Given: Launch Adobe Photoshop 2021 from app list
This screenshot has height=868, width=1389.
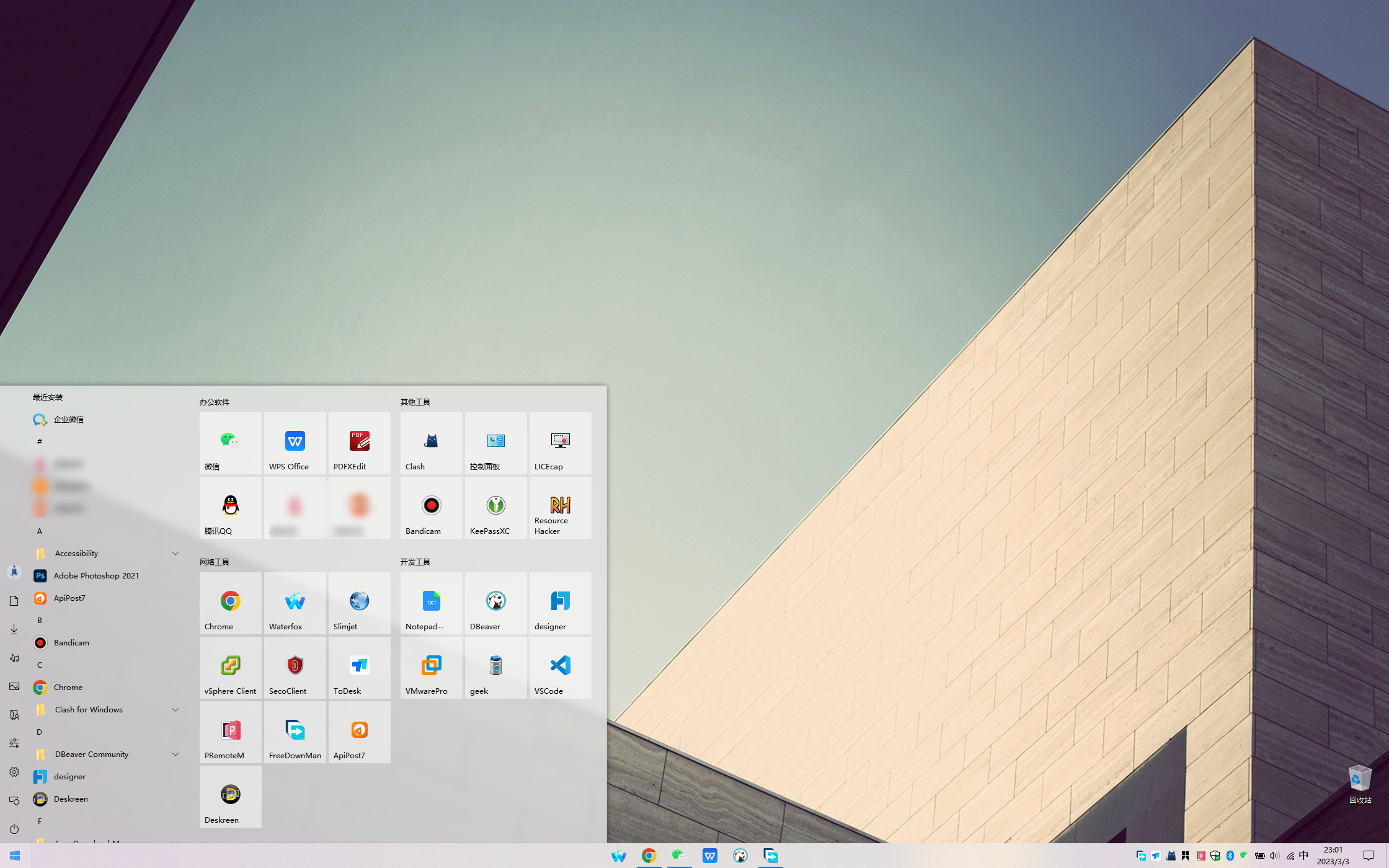Looking at the screenshot, I should click(107, 576).
